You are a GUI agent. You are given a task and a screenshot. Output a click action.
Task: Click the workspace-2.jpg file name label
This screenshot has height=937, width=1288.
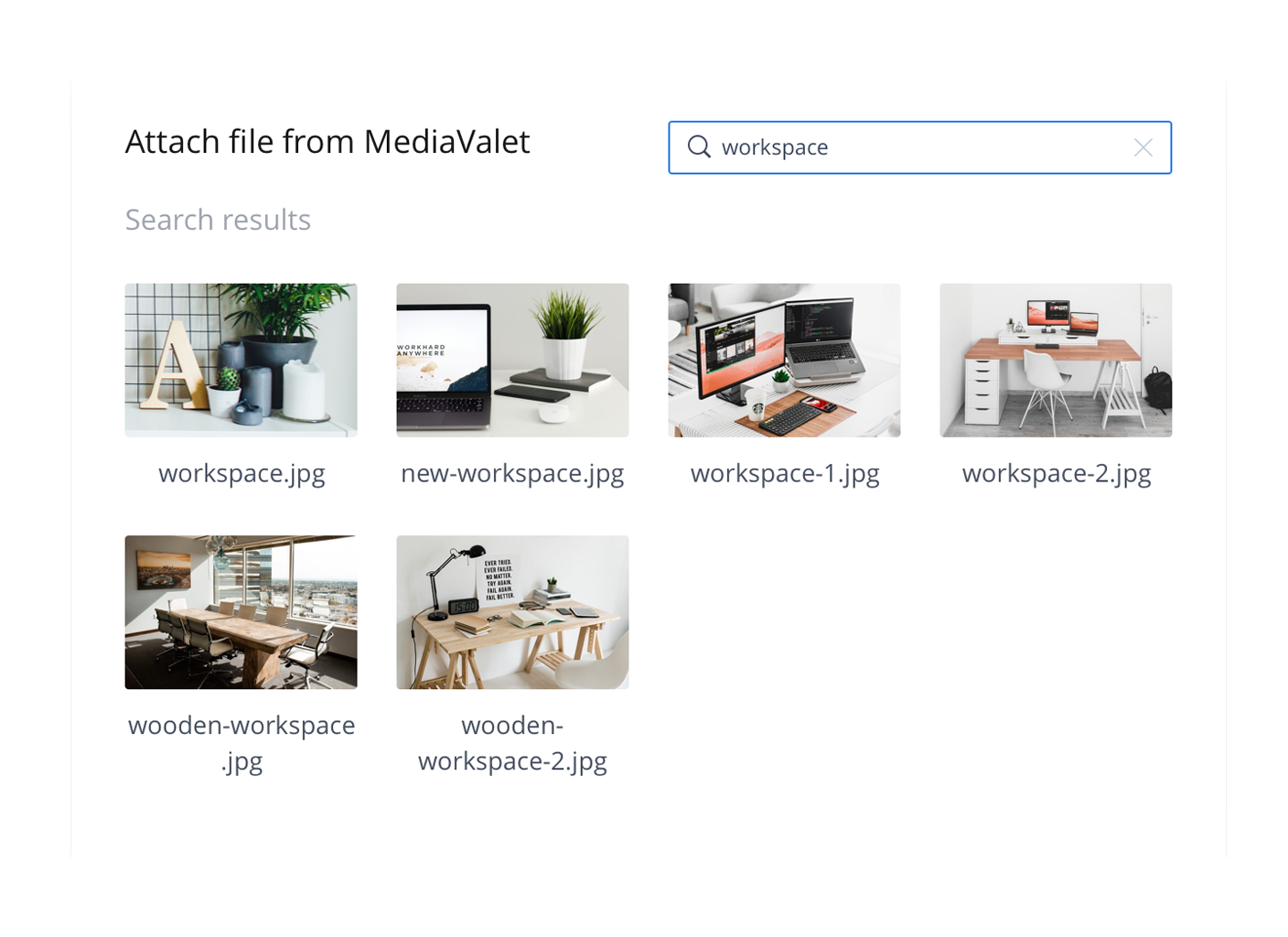[1057, 473]
